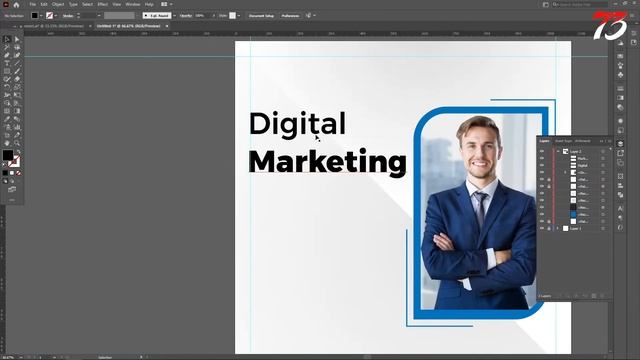Select the Direct Selection tool
The height and width of the screenshot is (360, 640).
(17, 40)
